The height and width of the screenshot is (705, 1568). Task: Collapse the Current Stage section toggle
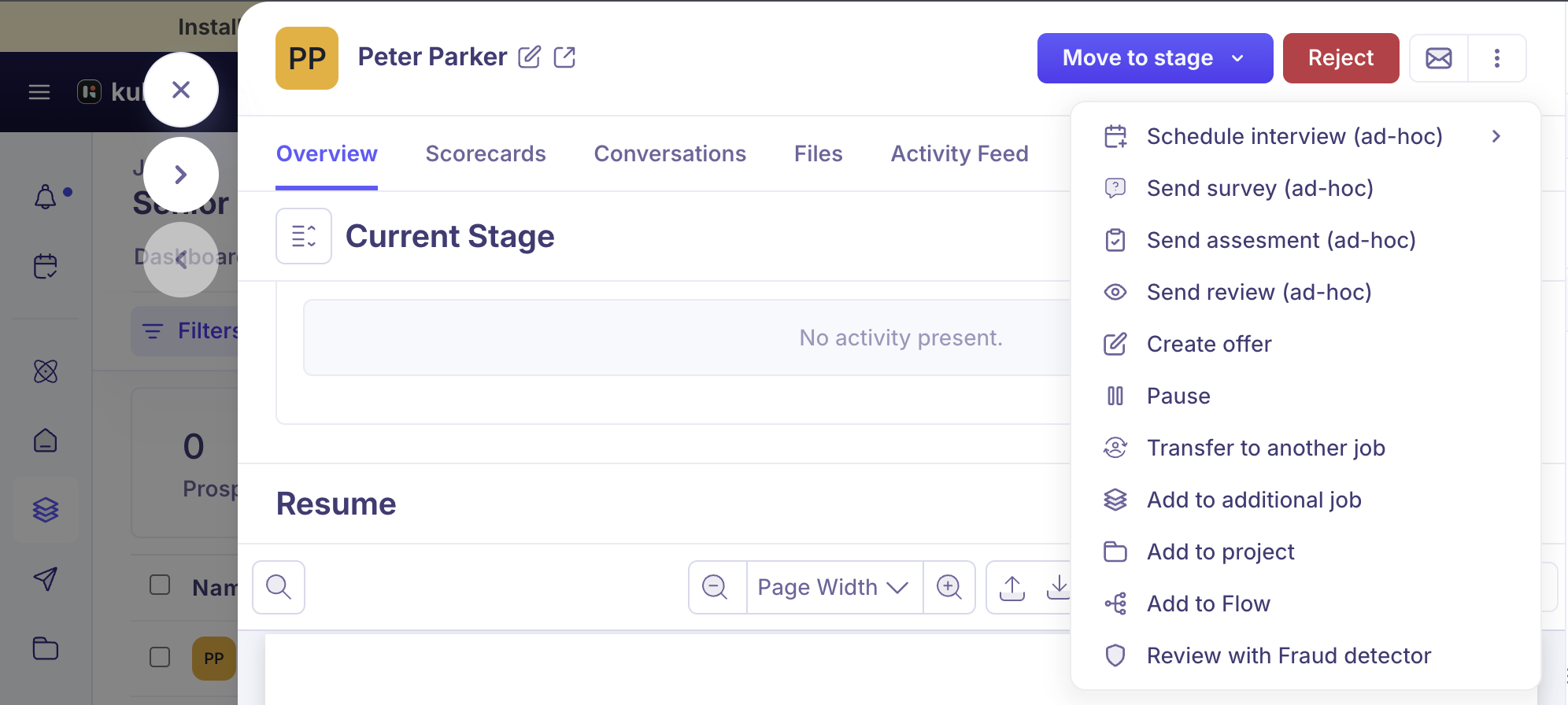304,236
